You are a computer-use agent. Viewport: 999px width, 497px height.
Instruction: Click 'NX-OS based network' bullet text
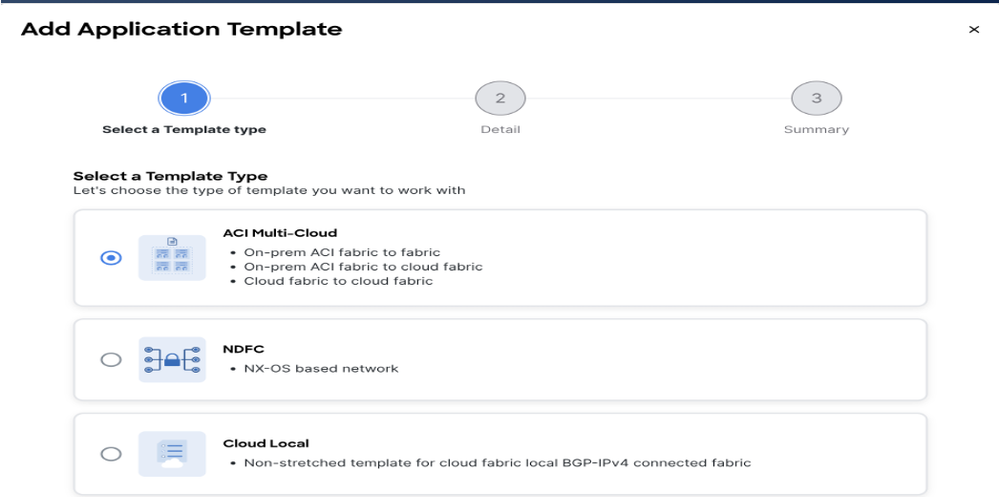[x=321, y=368]
